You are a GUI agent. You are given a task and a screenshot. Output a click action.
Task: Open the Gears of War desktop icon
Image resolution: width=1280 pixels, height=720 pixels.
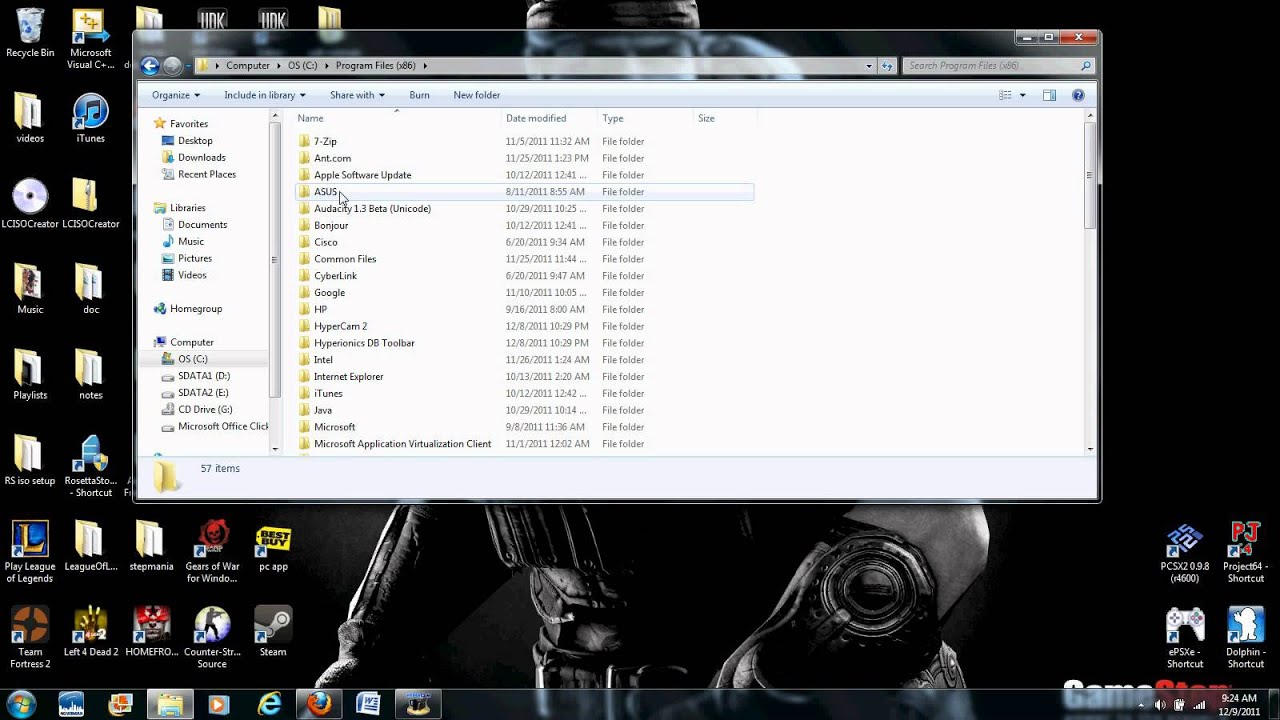tap(212, 551)
